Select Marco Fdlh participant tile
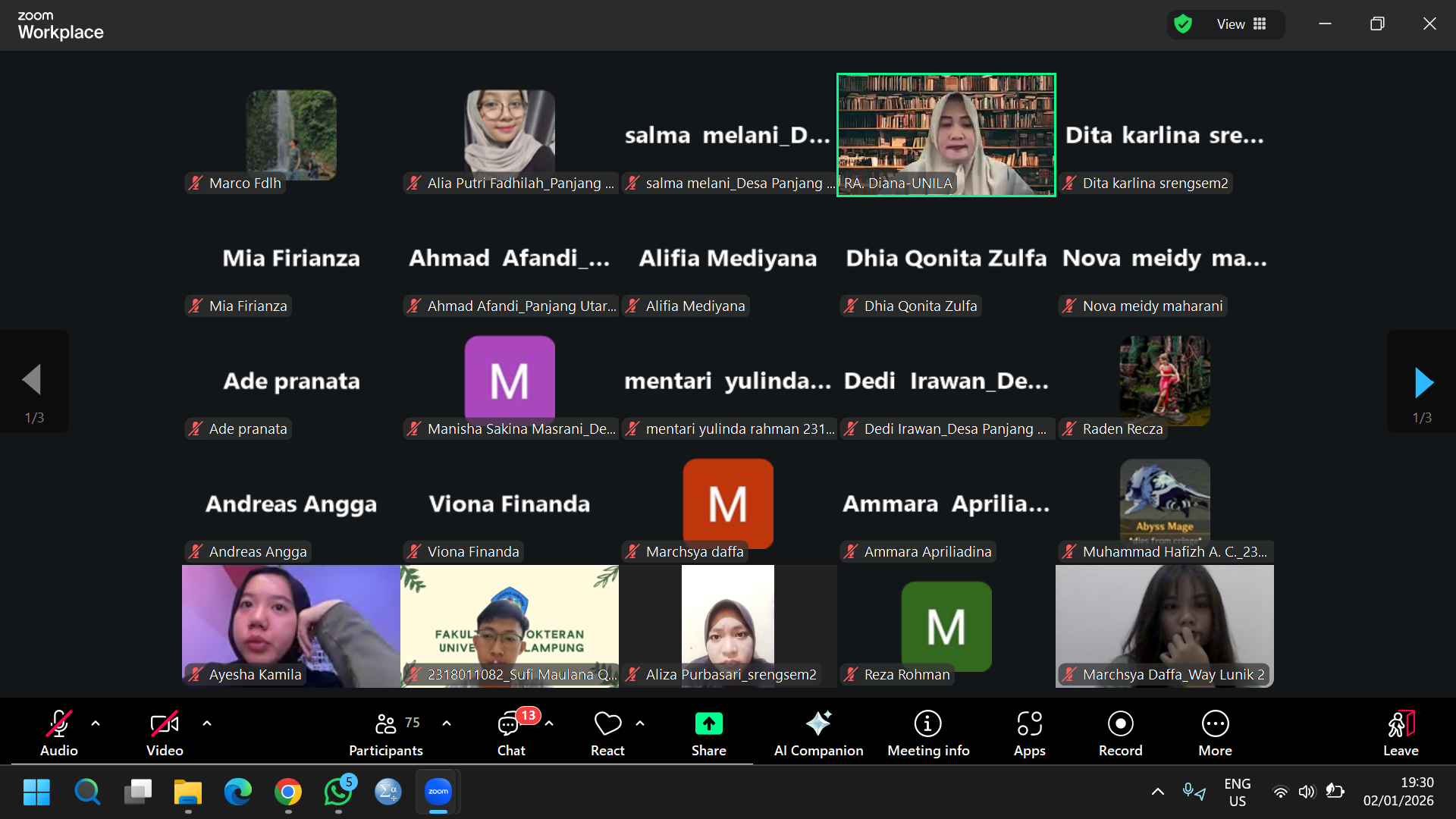 click(291, 135)
